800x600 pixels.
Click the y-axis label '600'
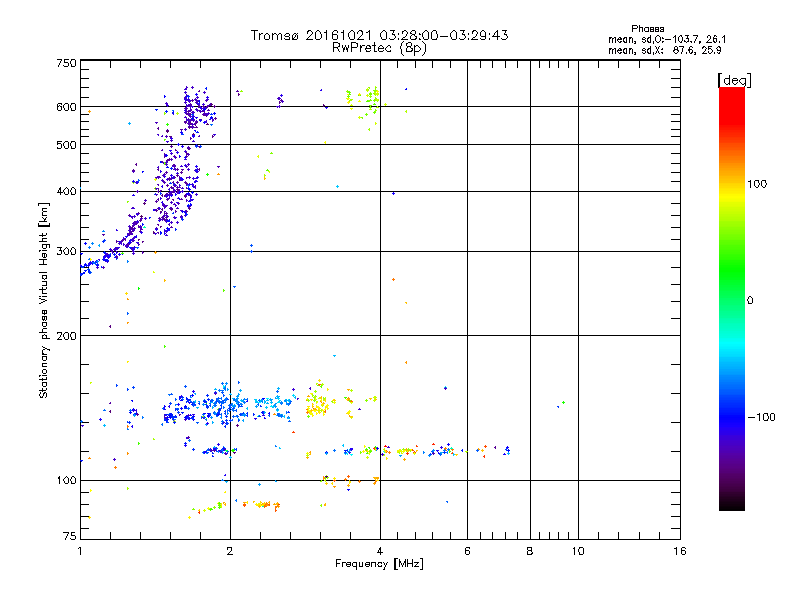[66, 107]
